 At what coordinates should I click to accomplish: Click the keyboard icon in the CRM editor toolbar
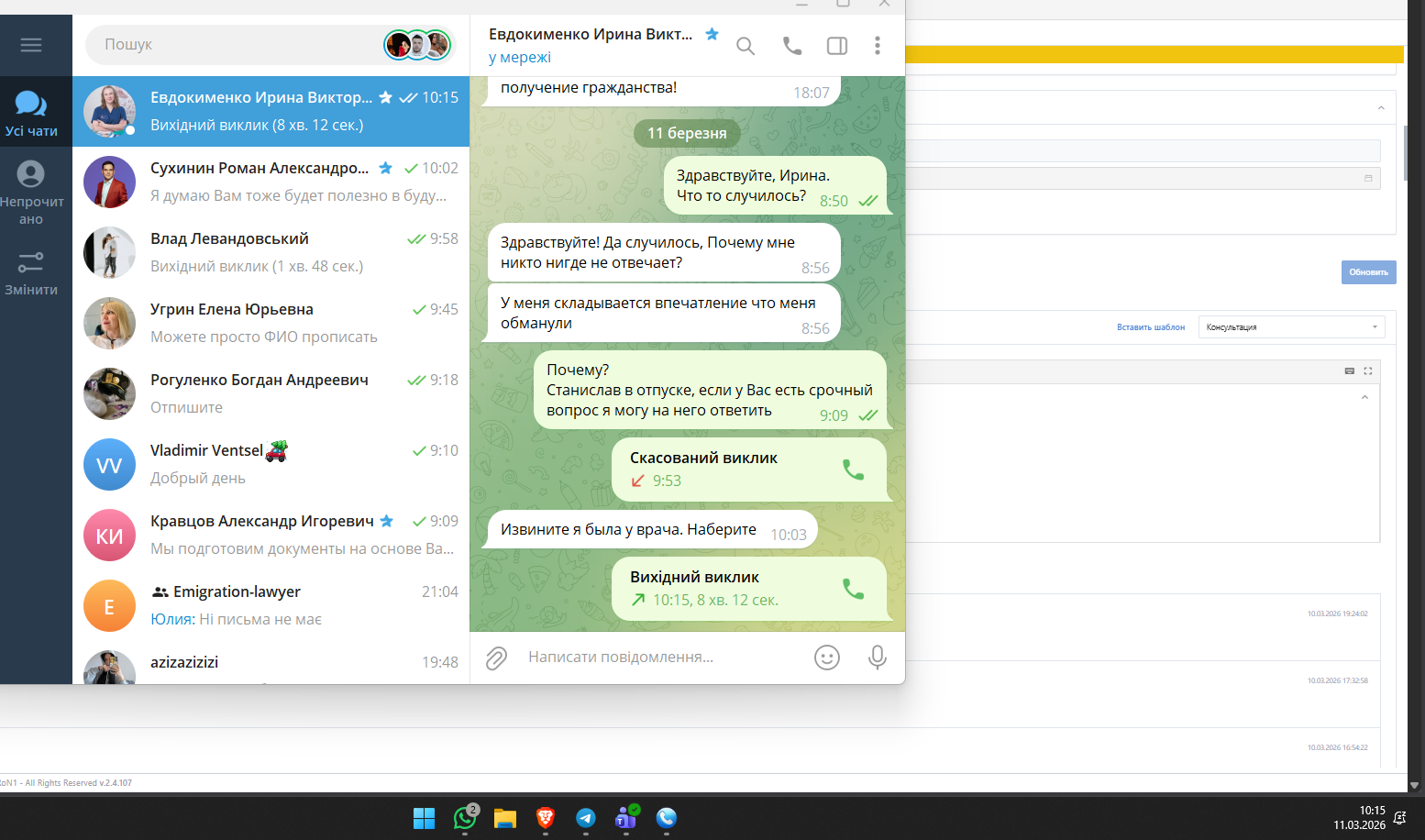coord(1349,370)
